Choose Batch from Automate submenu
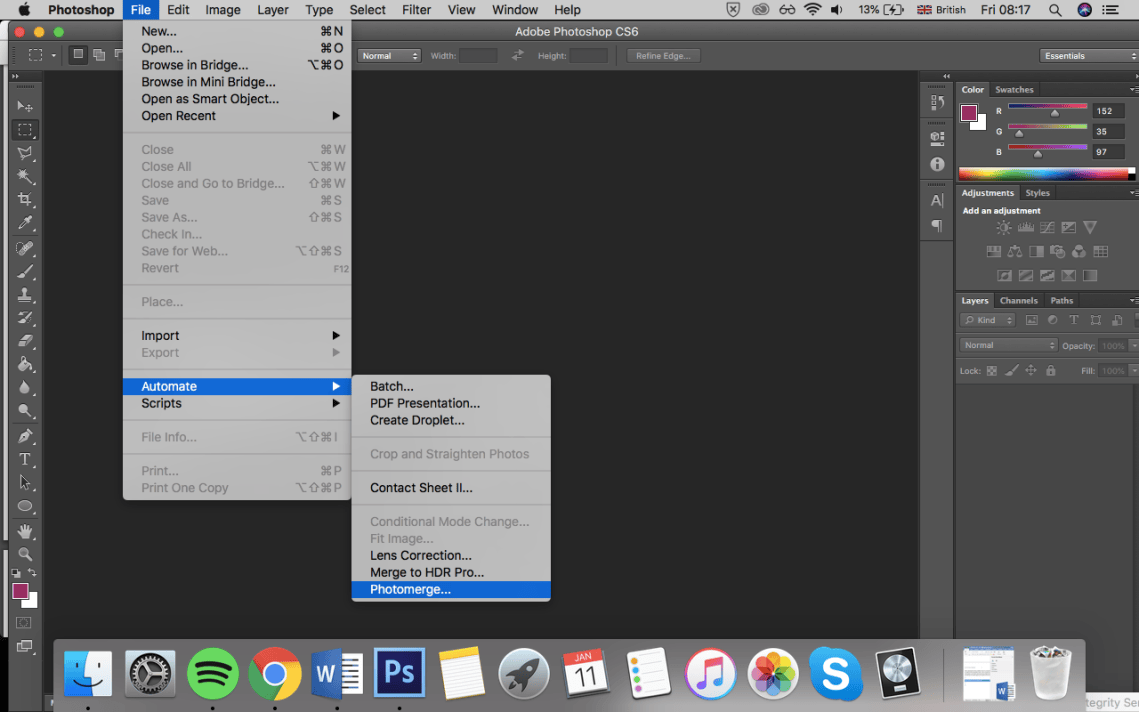 pos(451,387)
